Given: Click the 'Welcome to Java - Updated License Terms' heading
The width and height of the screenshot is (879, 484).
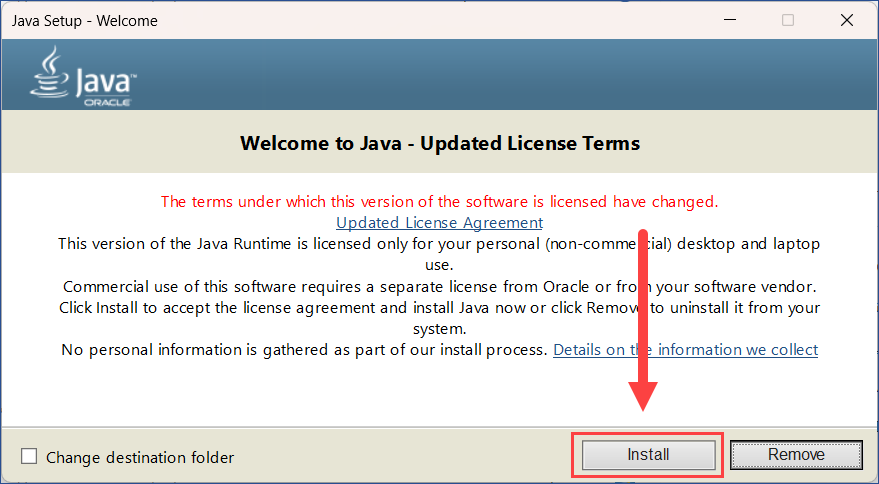Looking at the screenshot, I should pos(440,143).
